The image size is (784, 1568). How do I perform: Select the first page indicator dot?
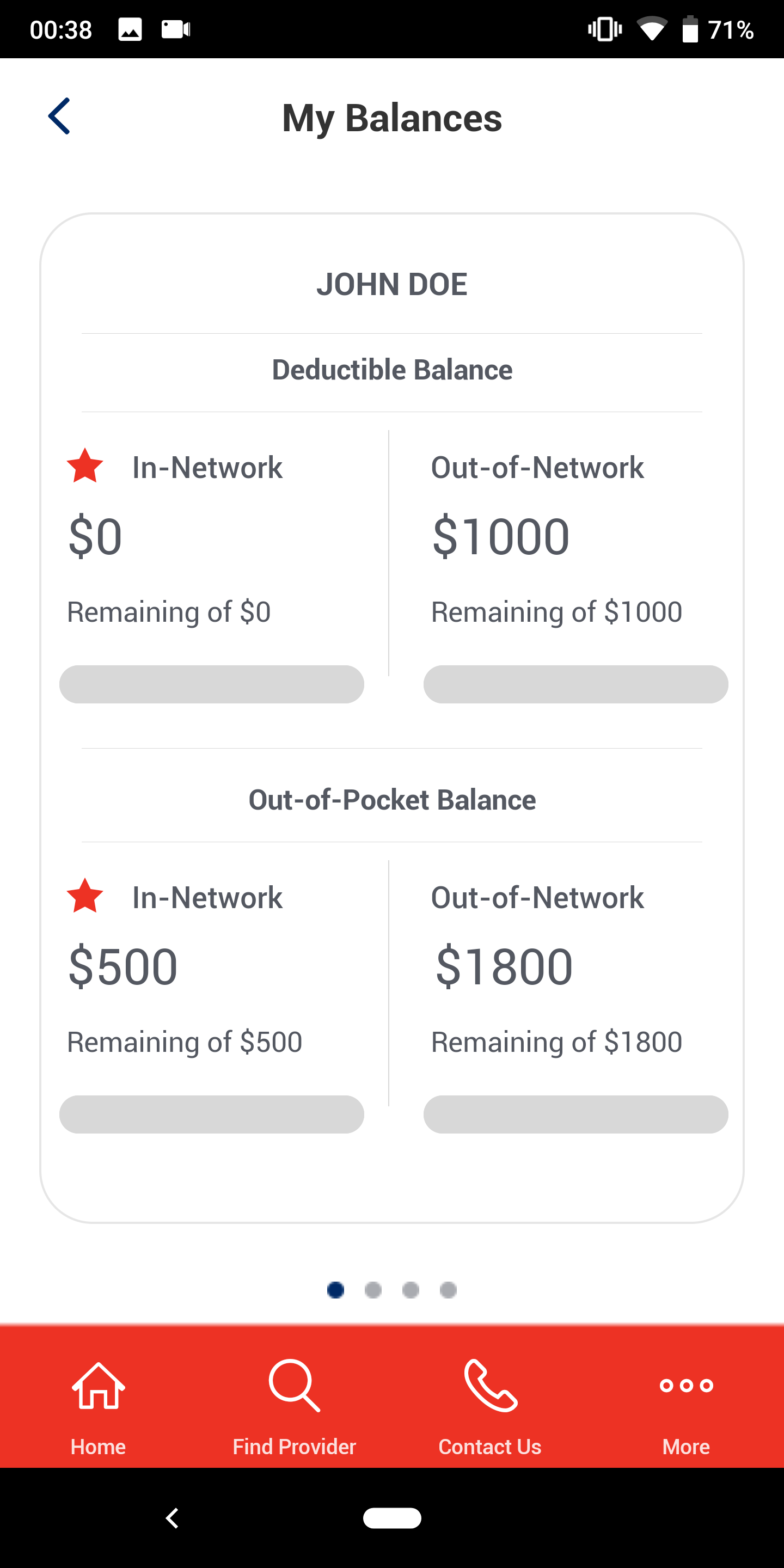(335, 1290)
